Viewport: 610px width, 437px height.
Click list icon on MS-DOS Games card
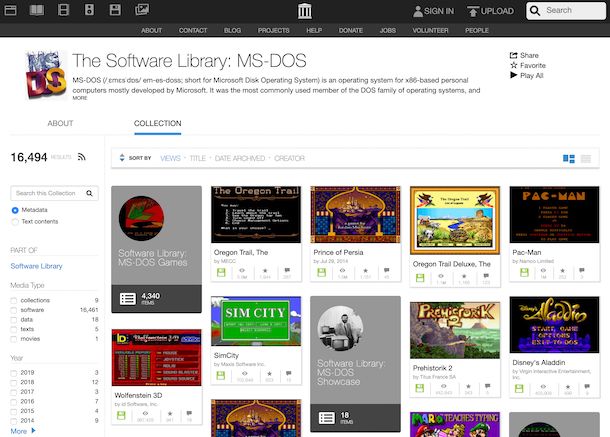pyautogui.click(x=128, y=298)
